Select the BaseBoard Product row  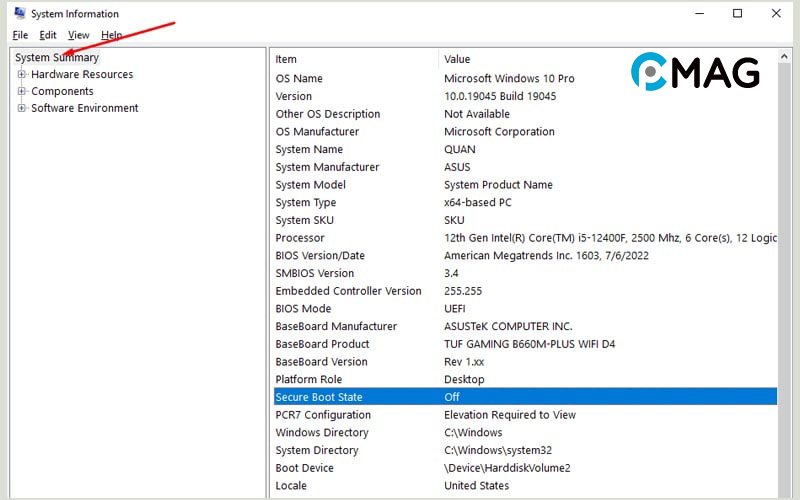pyautogui.click(x=526, y=344)
